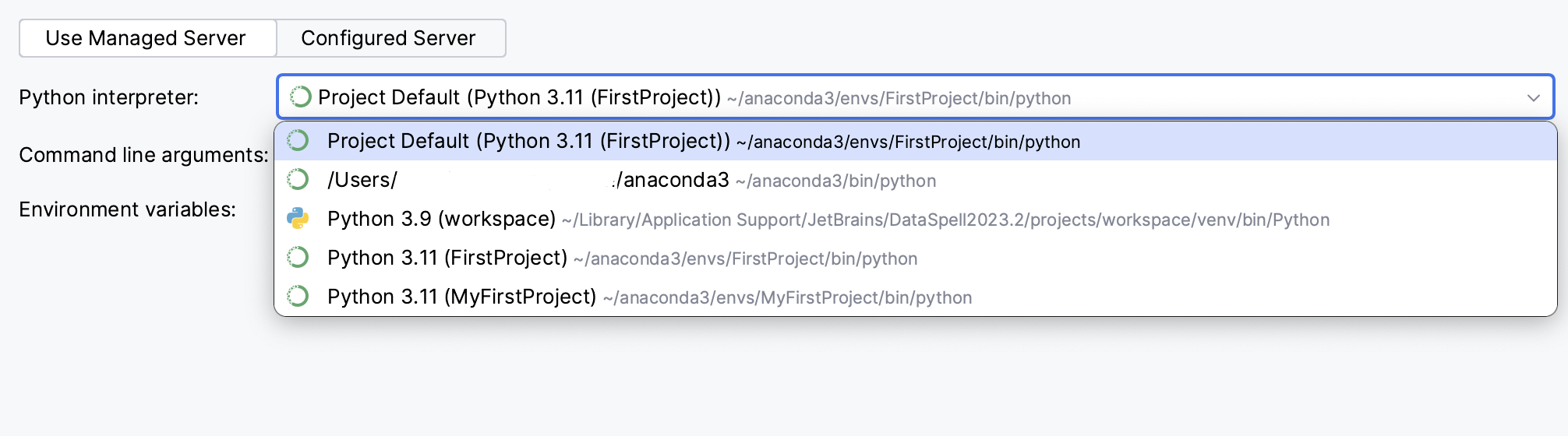Image resolution: width=1568 pixels, height=436 pixels.
Task: Click the conda icon next to /Users/ anaconda3 entry
Action: coord(298,180)
